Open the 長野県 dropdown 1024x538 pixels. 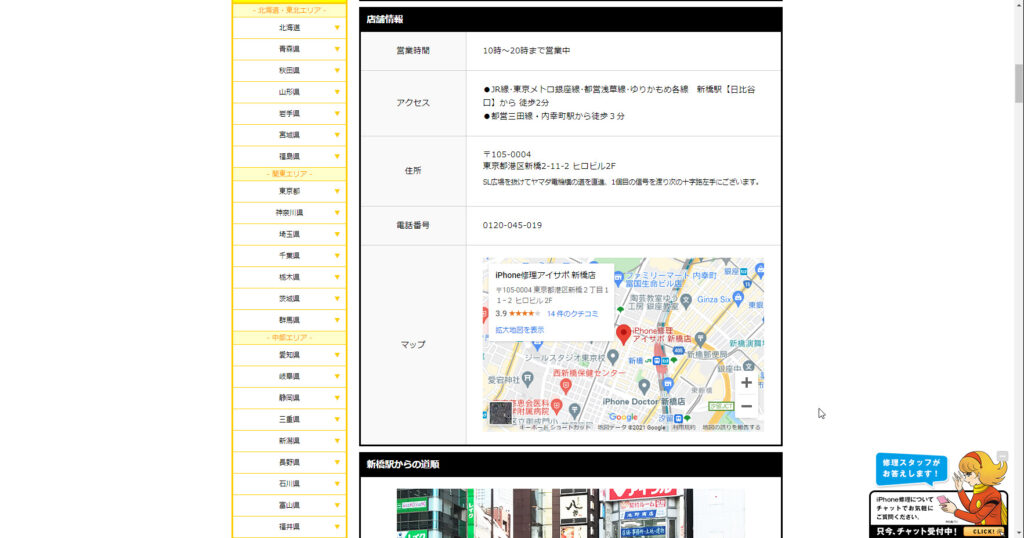(x=289, y=463)
